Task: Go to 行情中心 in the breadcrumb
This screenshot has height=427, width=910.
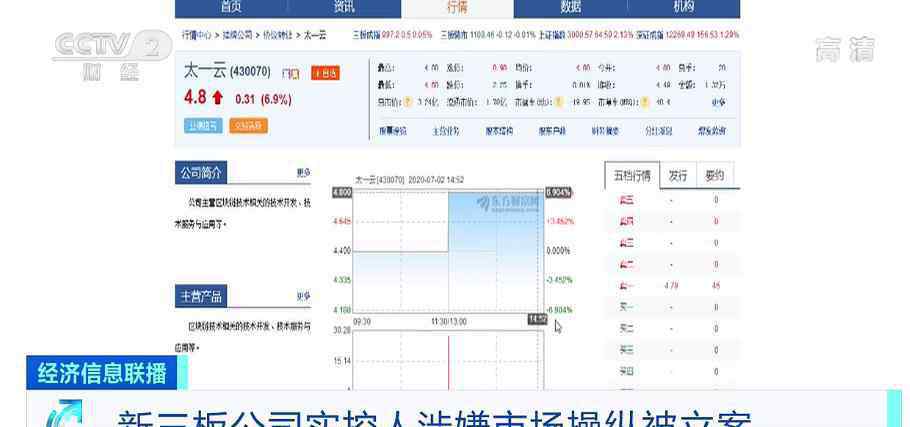Action: (197, 35)
